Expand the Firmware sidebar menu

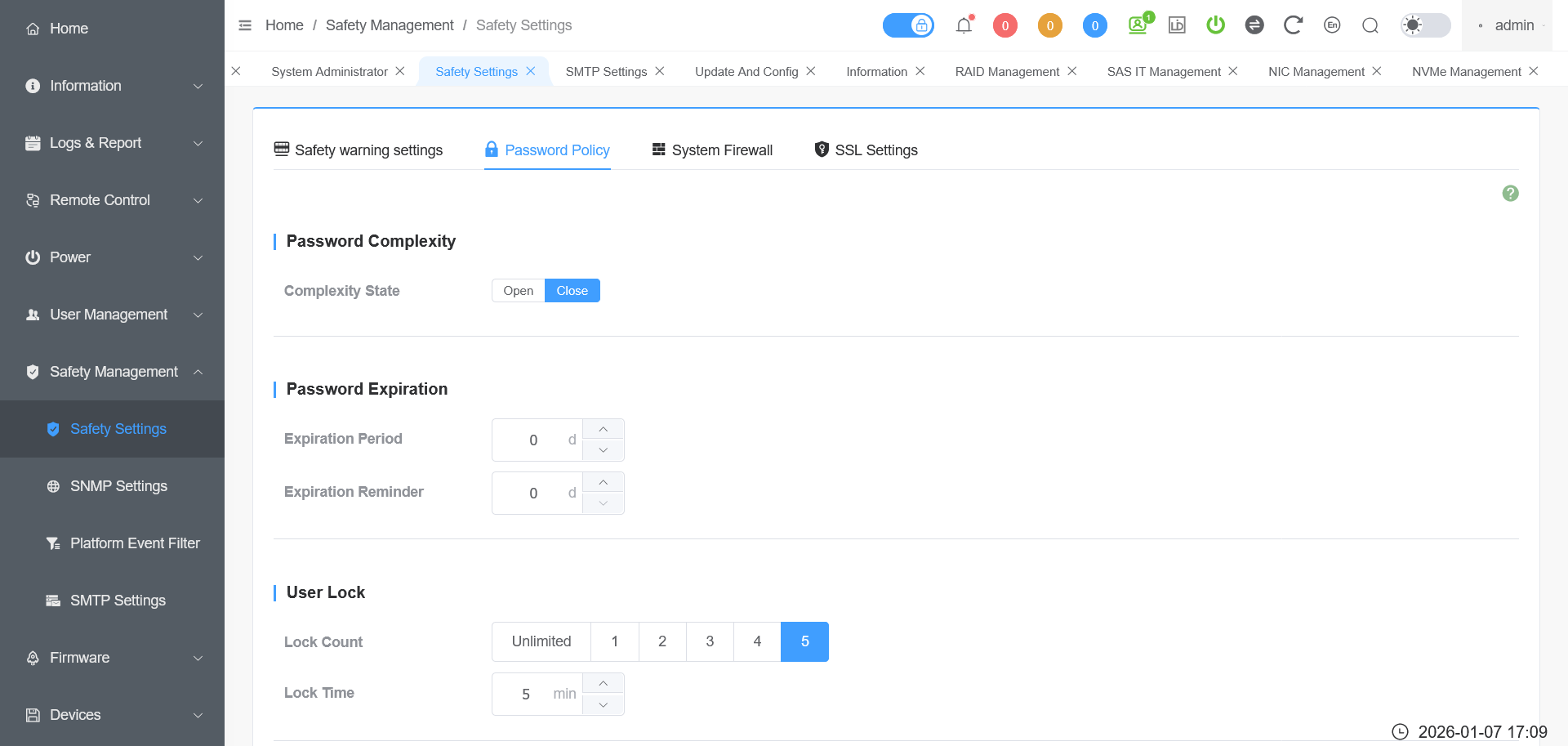click(113, 658)
